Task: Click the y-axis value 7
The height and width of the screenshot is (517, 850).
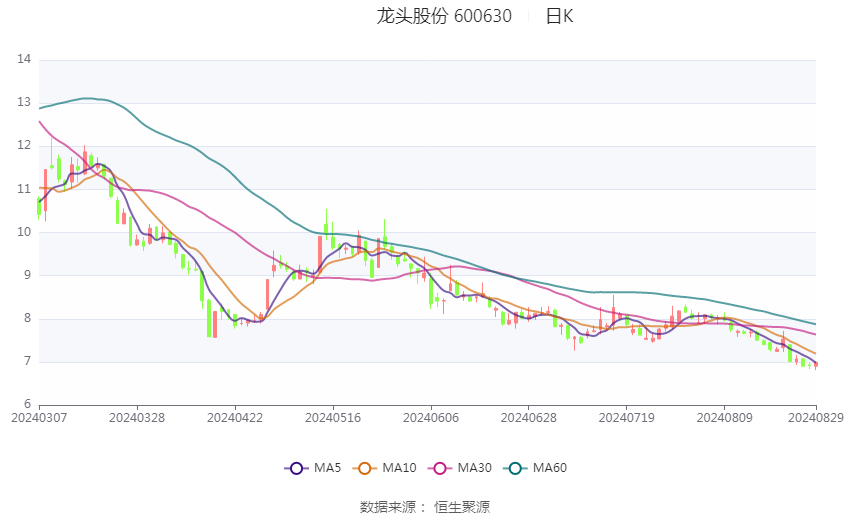Action: click(x=27, y=361)
